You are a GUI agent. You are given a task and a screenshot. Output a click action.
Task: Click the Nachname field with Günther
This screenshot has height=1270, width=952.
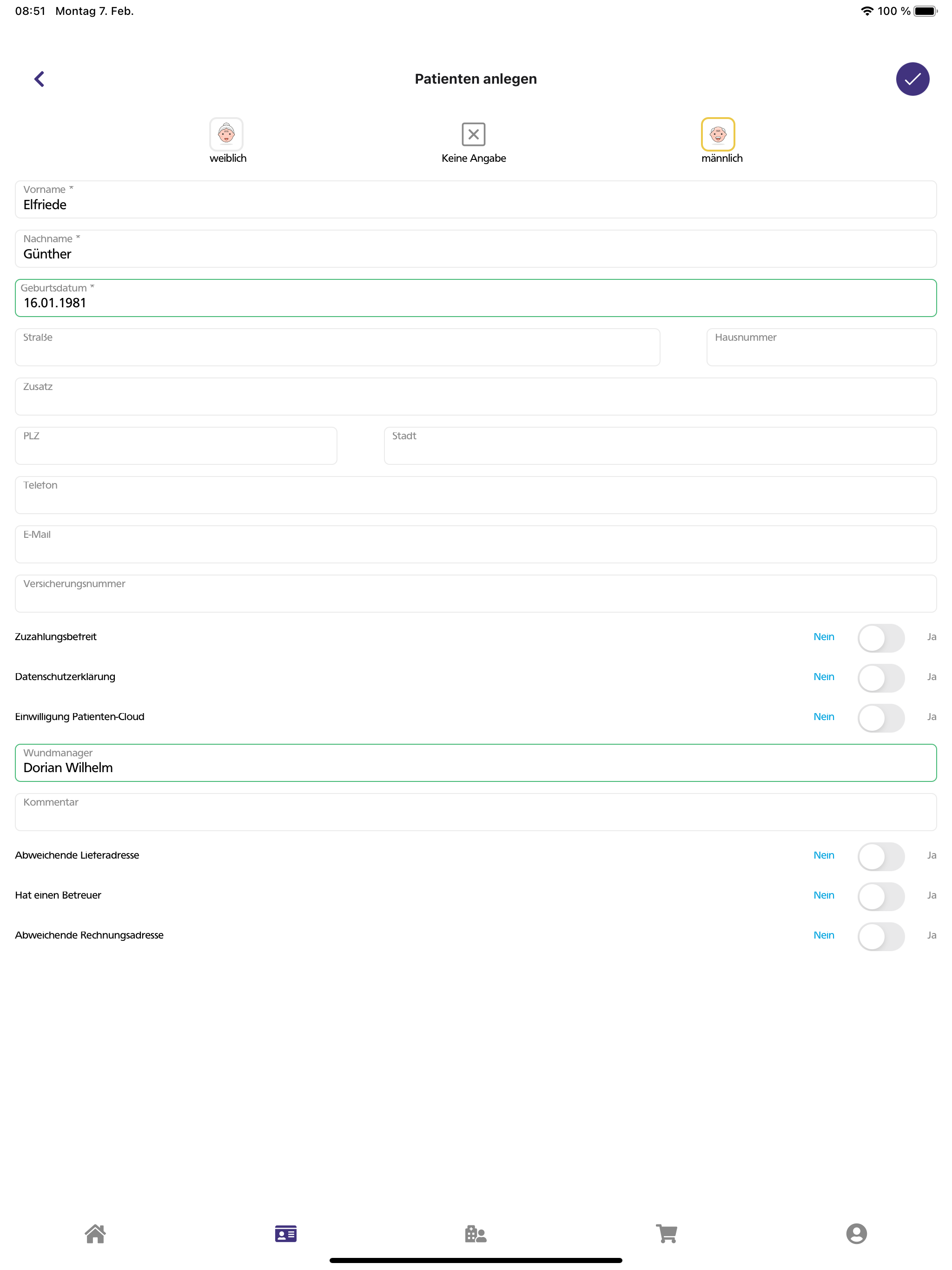pos(476,249)
